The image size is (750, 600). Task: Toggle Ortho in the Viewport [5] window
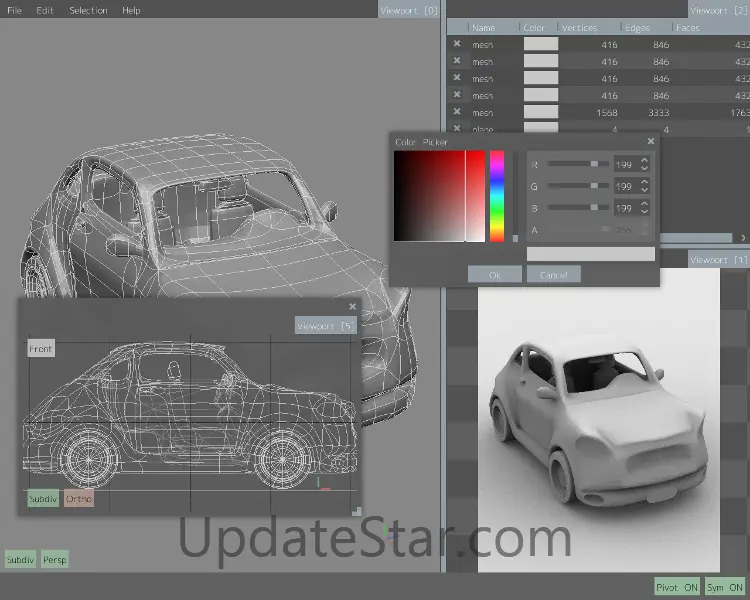(78, 499)
